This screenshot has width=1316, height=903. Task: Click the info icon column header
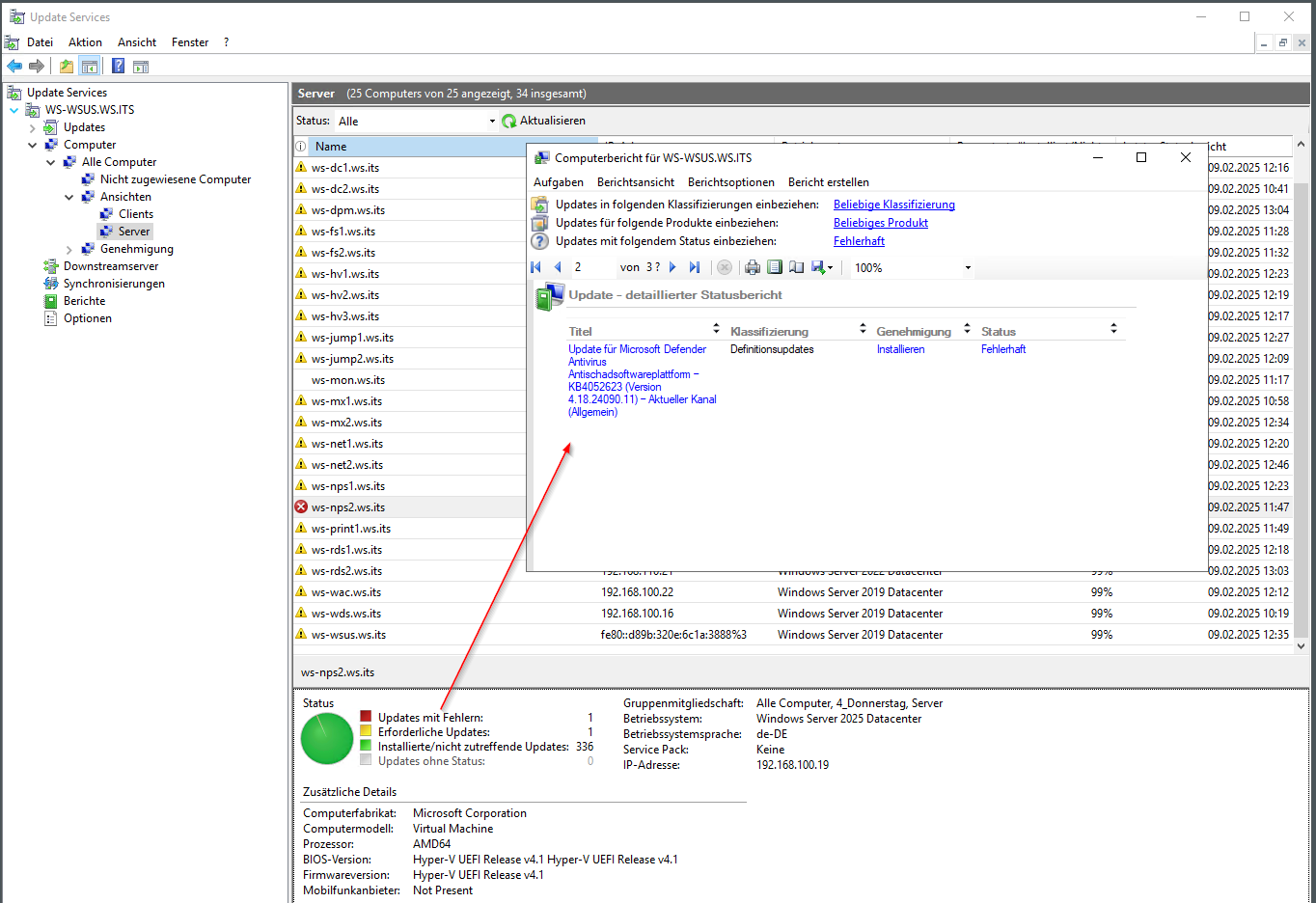click(301, 147)
